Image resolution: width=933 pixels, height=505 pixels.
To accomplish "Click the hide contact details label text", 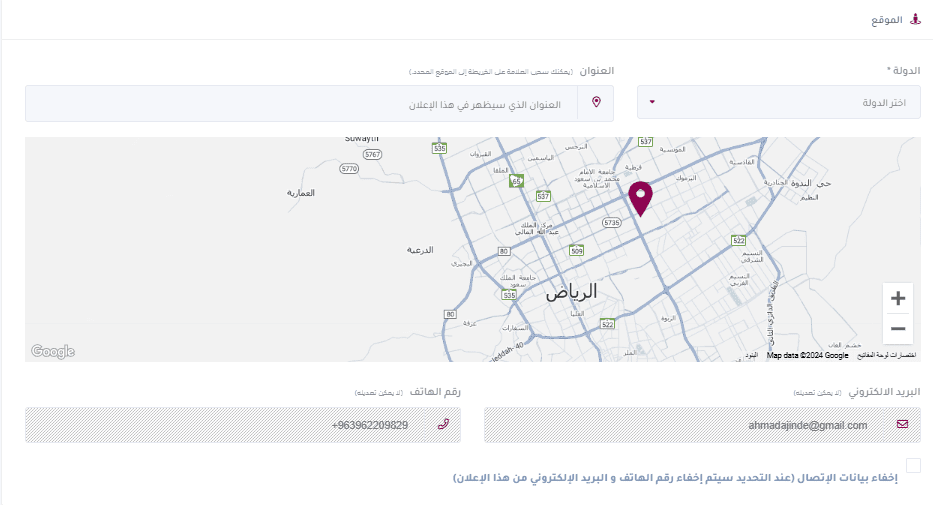I will pos(675,478).
